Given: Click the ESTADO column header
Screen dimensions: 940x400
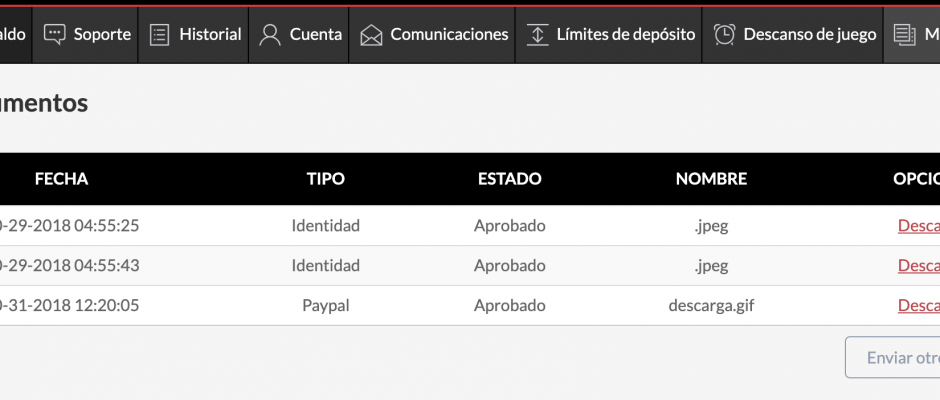Looking at the screenshot, I should pos(510,179).
